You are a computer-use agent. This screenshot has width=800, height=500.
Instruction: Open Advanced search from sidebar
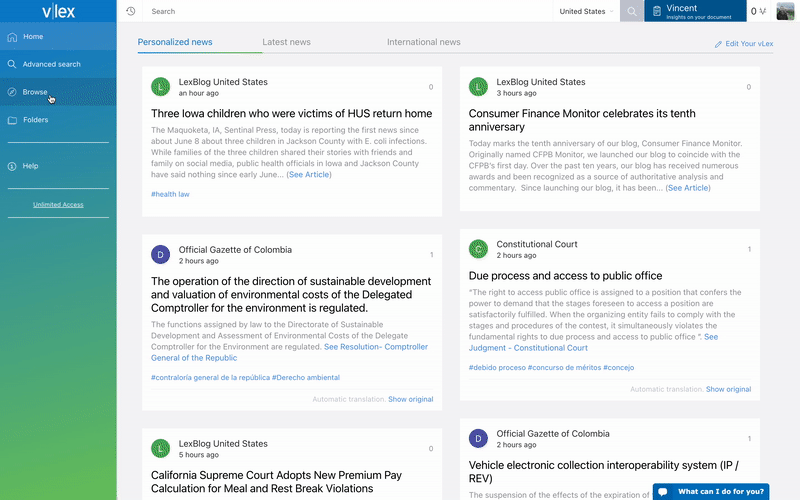tap(58, 64)
